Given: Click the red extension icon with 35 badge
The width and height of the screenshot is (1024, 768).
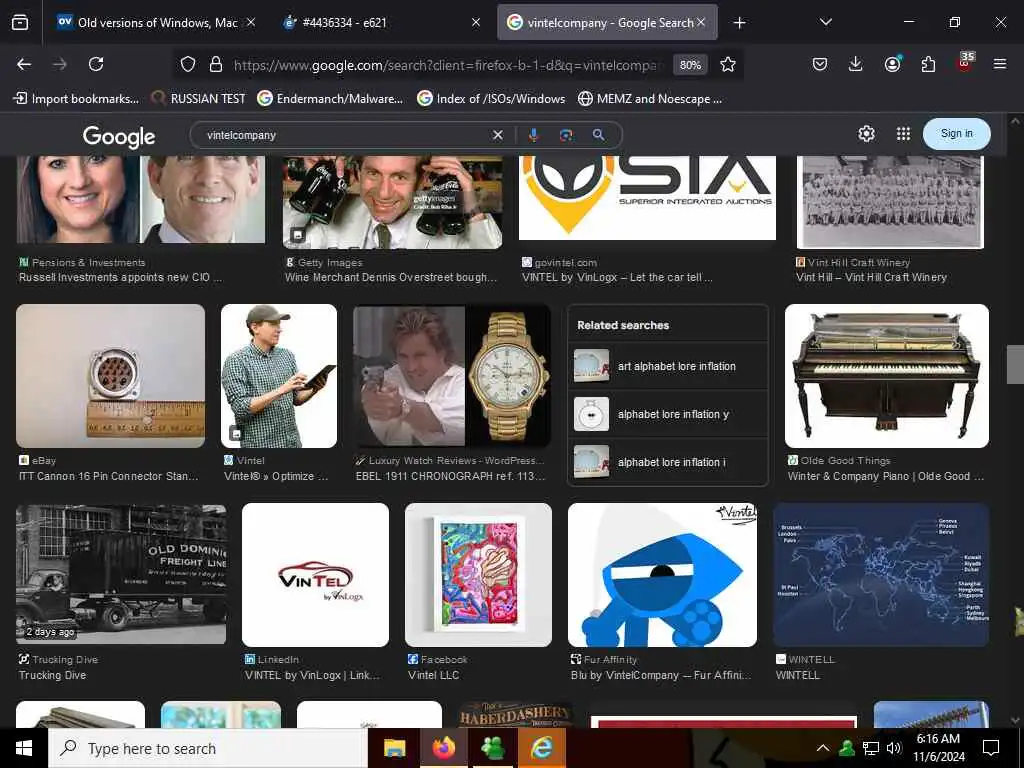Looking at the screenshot, I should pyautogui.click(x=965, y=63).
